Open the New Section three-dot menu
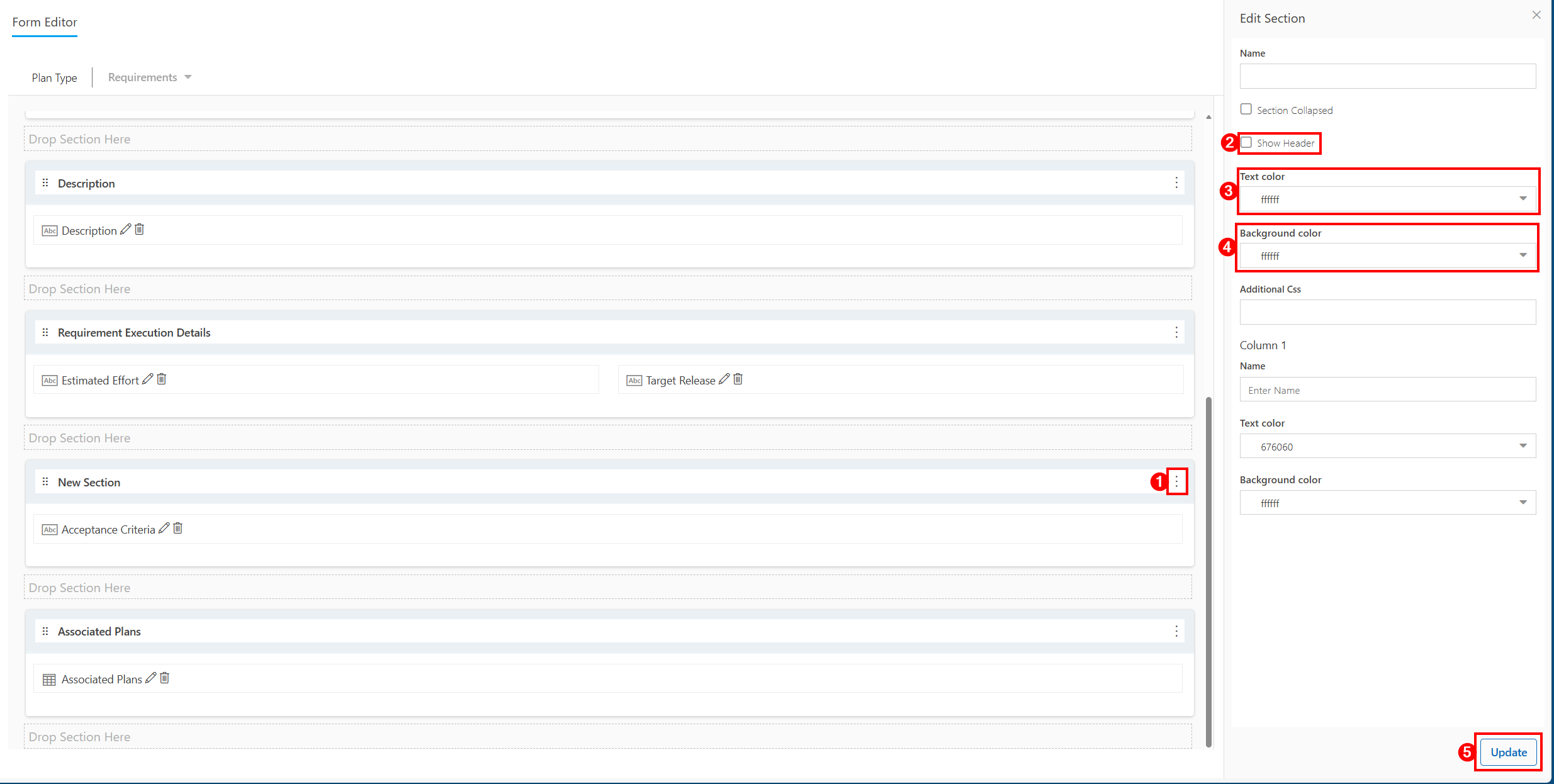 tap(1176, 482)
